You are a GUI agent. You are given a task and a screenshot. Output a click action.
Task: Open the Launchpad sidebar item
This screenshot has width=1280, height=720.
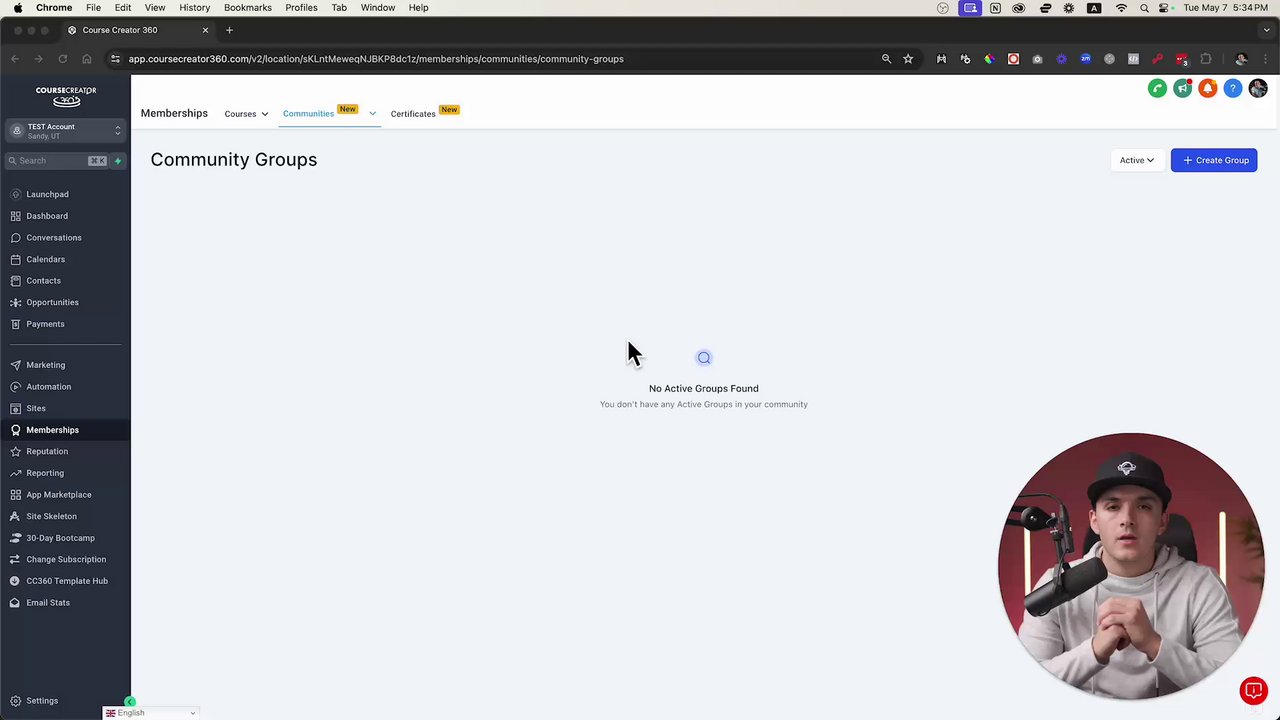[x=47, y=194]
